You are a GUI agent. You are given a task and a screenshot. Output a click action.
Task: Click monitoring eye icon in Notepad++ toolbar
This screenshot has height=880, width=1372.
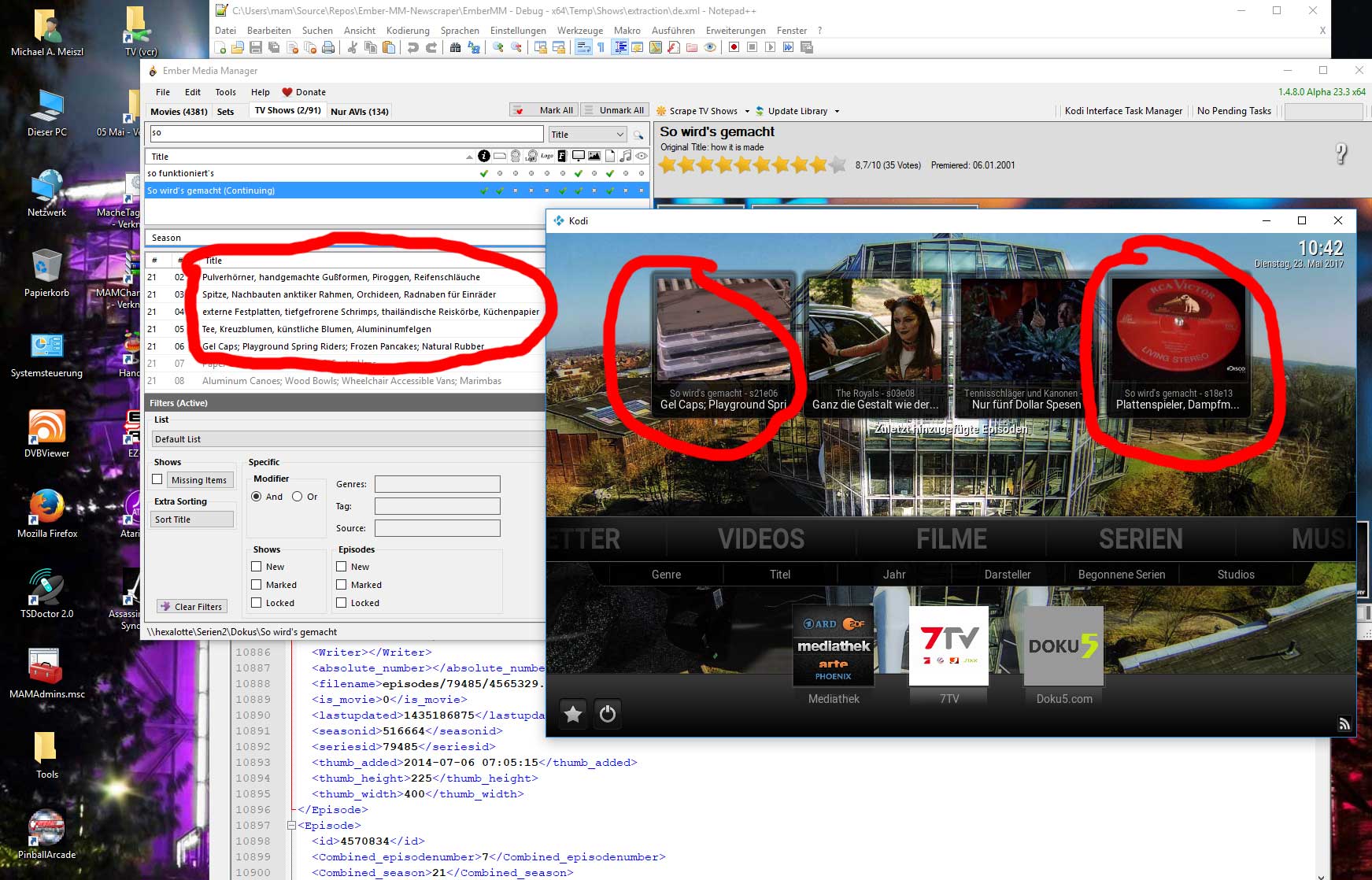pyautogui.click(x=710, y=47)
